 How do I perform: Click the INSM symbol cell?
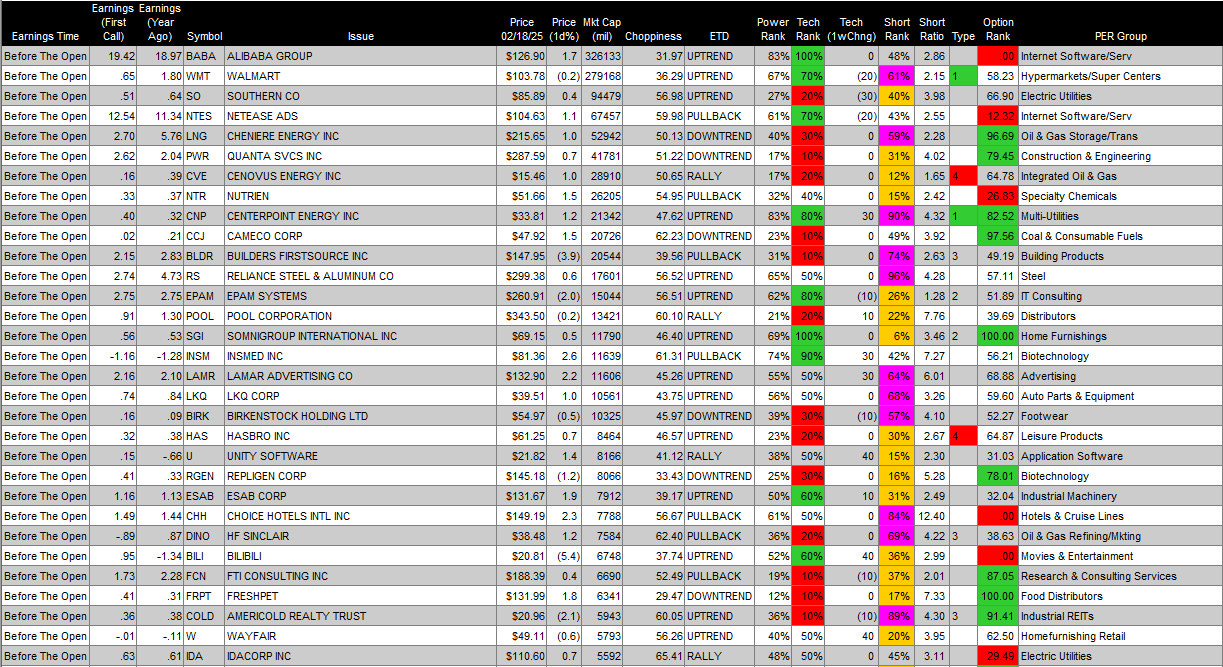coord(204,356)
